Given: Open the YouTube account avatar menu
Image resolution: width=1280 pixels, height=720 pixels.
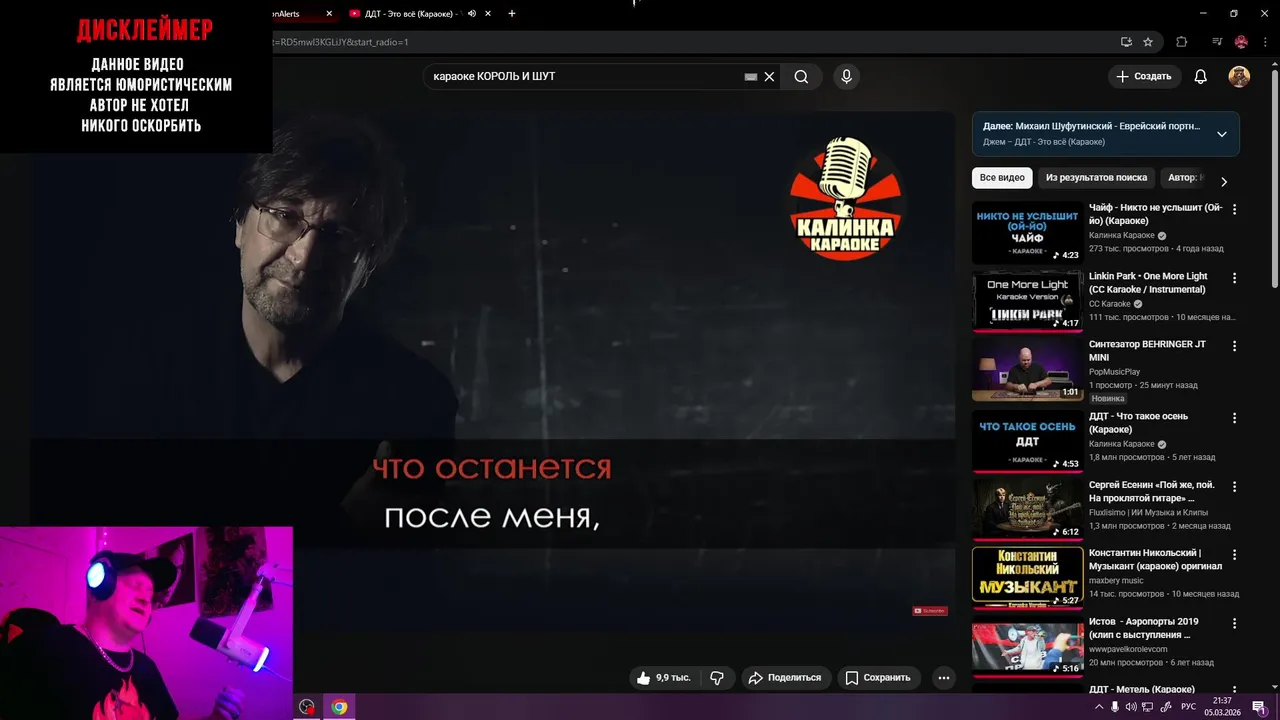Looking at the screenshot, I should click(1239, 77).
